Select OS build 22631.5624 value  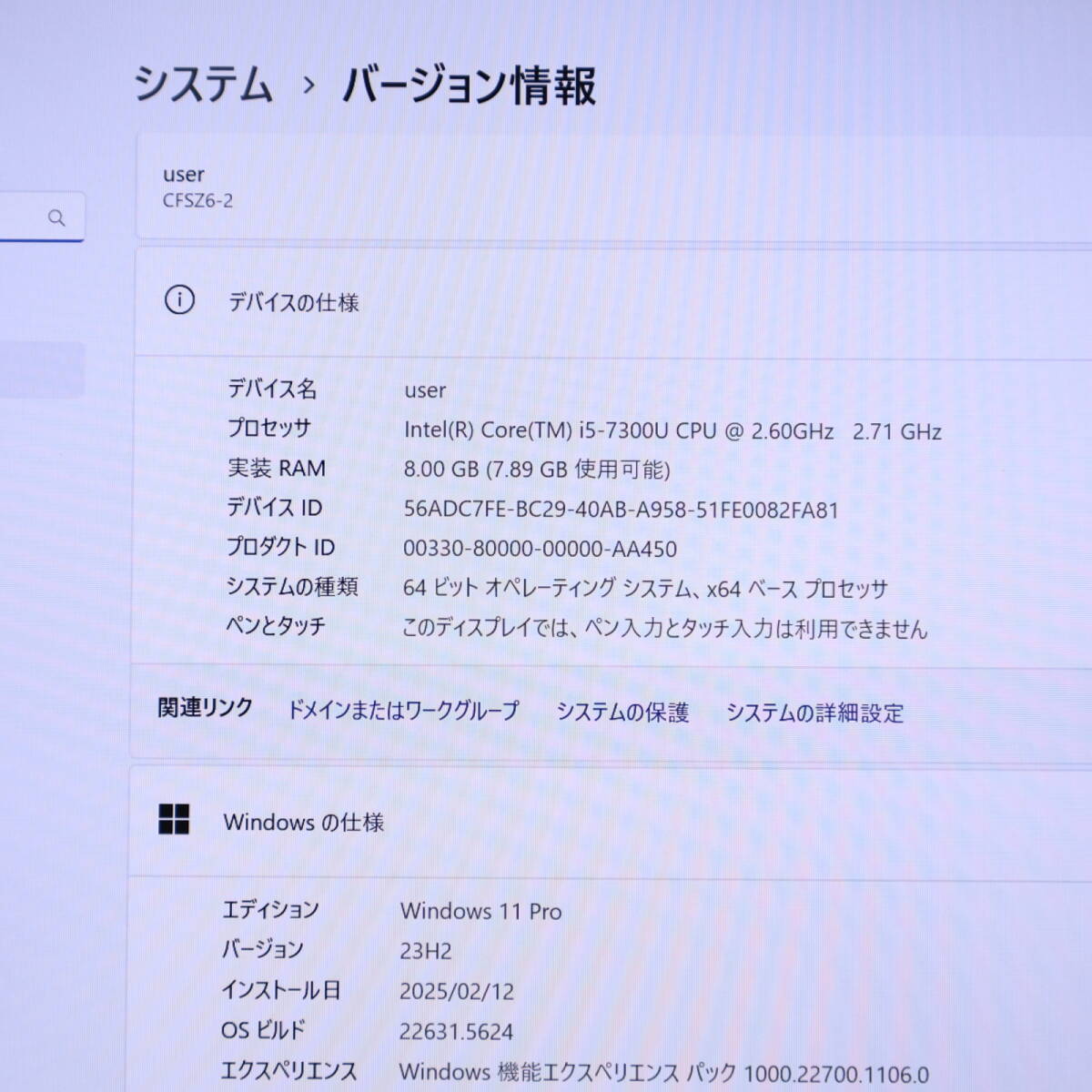pyautogui.click(x=456, y=1031)
